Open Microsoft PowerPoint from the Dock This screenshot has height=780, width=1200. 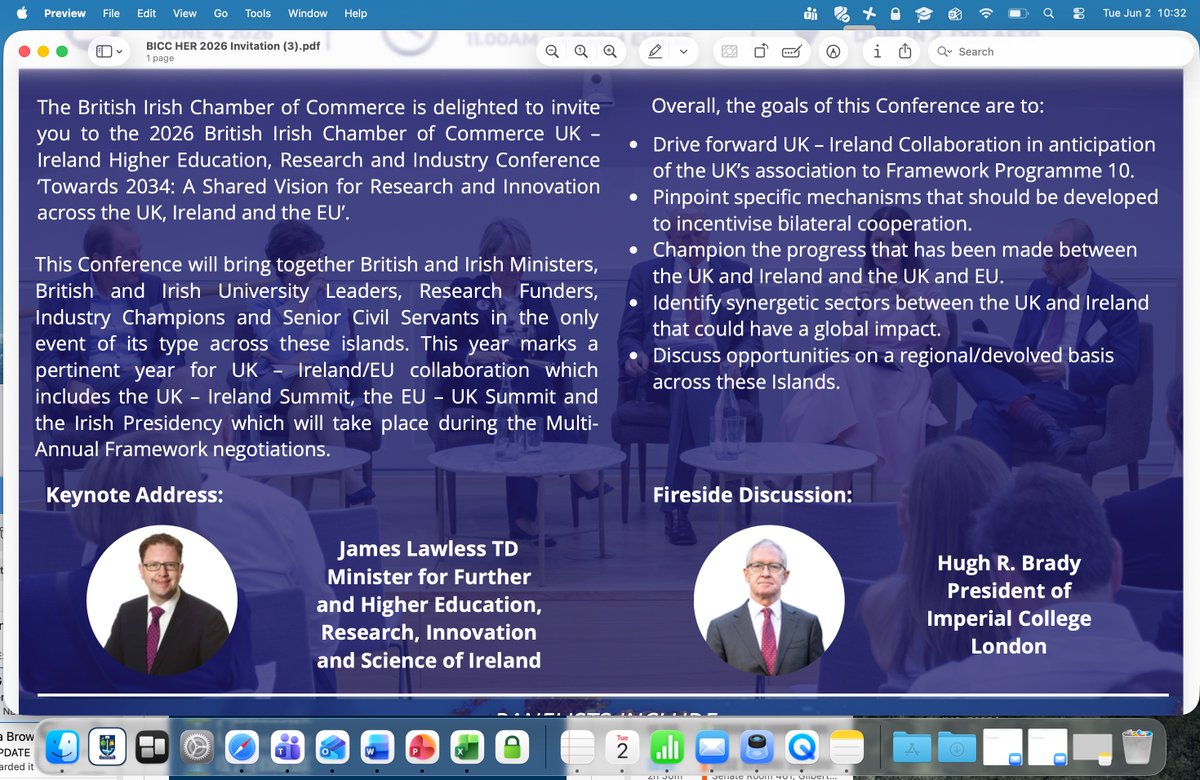pyautogui.click(x=422, y=747)
